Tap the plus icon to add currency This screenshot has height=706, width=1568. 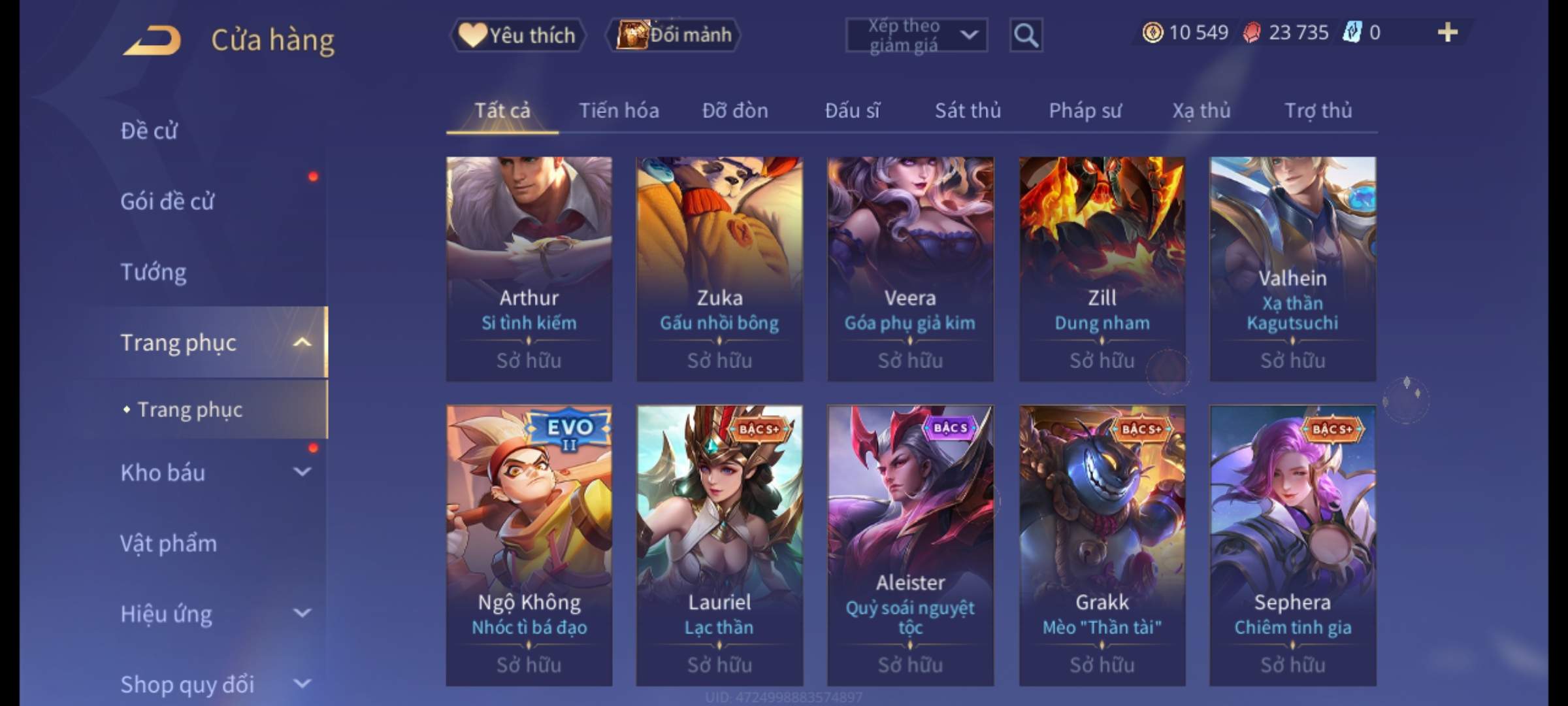click(1448, 33)
